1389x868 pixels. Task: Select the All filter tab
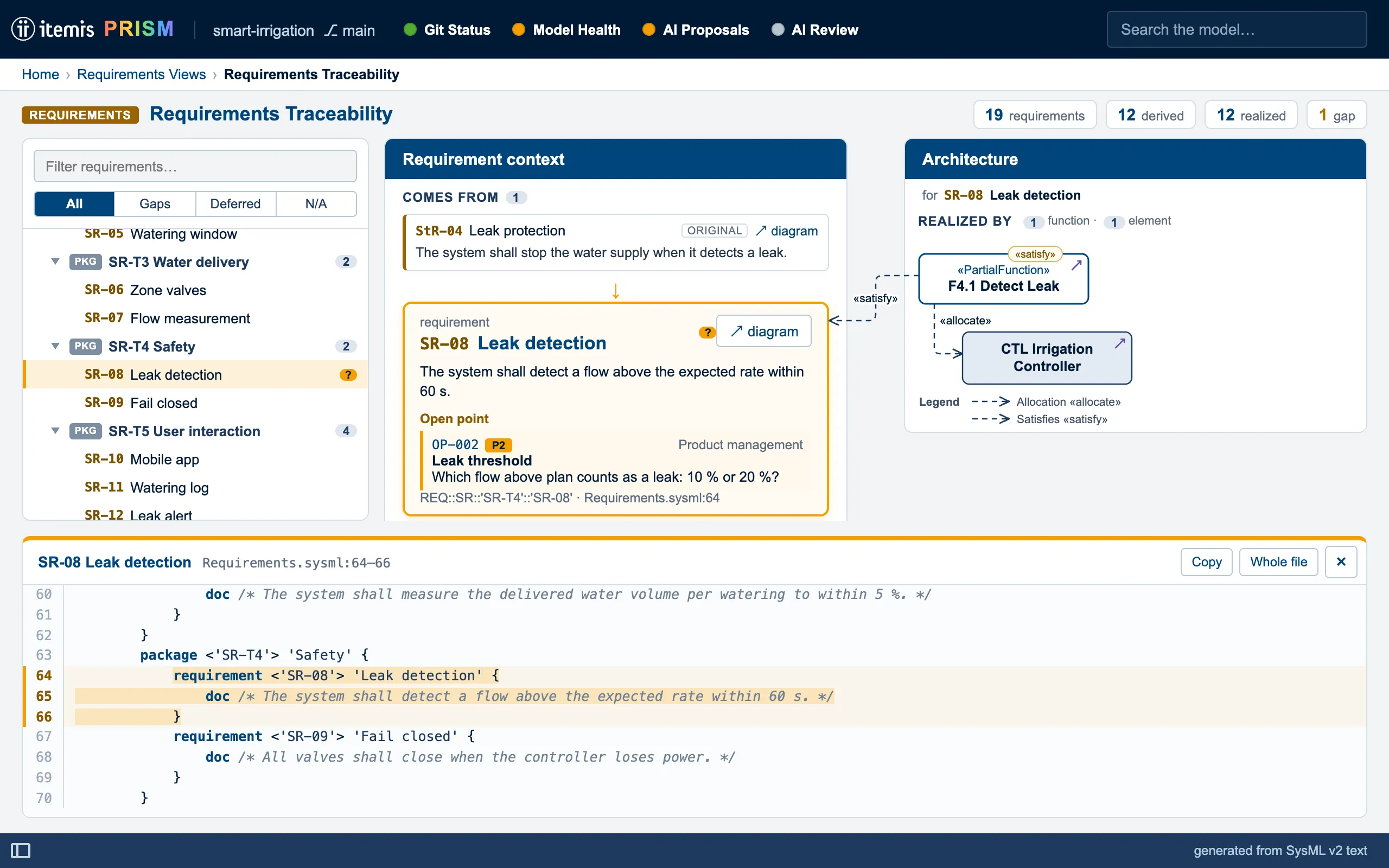(x=74, y=204)
